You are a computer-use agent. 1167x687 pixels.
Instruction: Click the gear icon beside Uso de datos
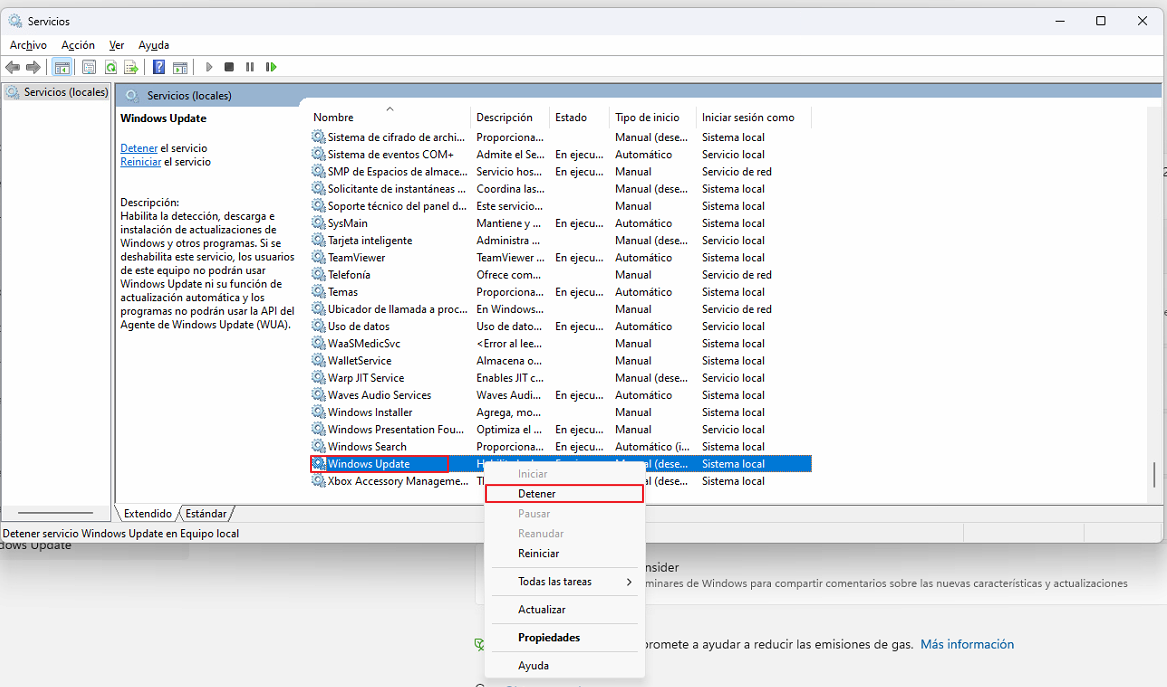coord(319,326)
